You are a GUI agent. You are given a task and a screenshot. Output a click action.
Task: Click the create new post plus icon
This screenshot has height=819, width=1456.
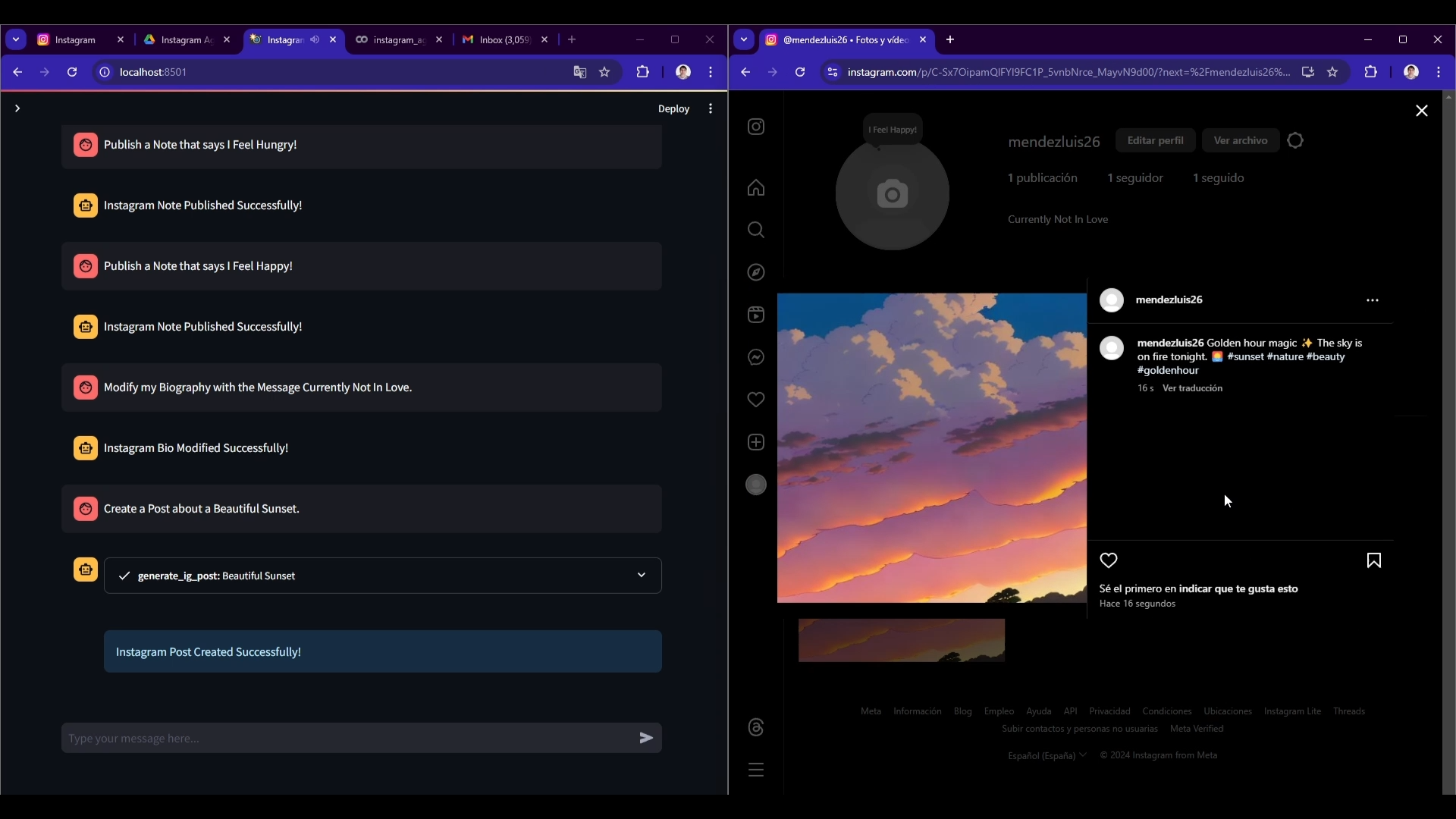coord(756,442)
